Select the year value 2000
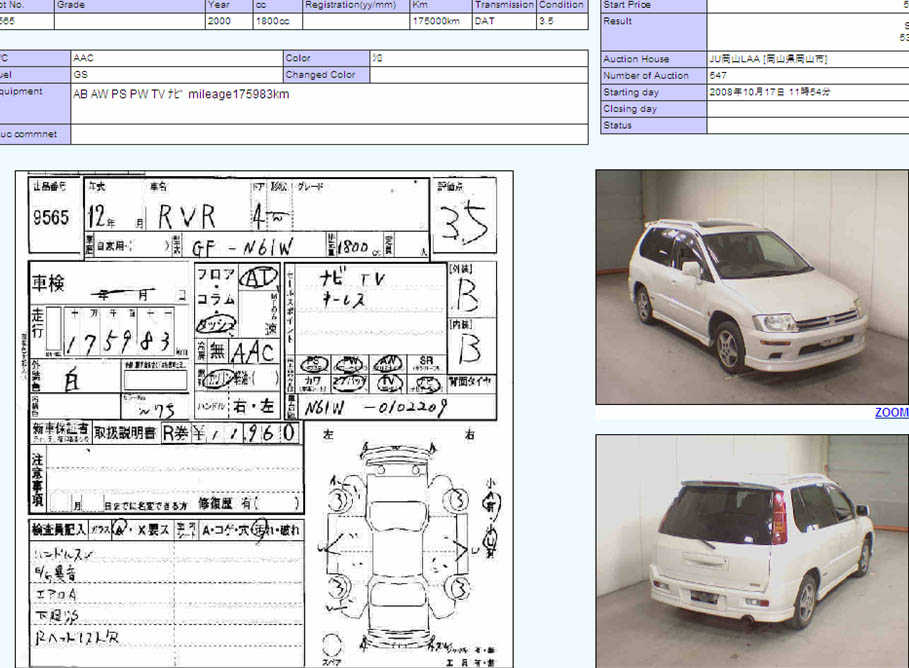 (x=229, y=21)
